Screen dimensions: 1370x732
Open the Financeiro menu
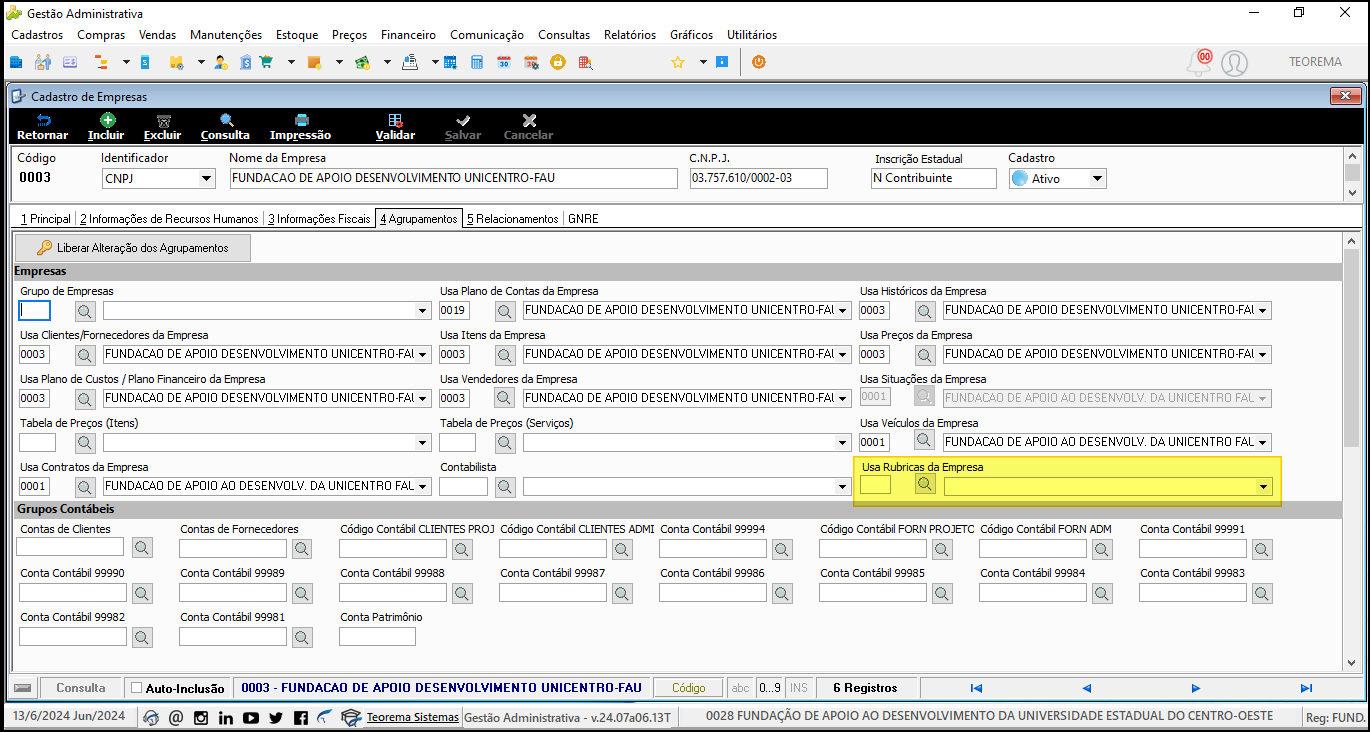coord(408,35)
